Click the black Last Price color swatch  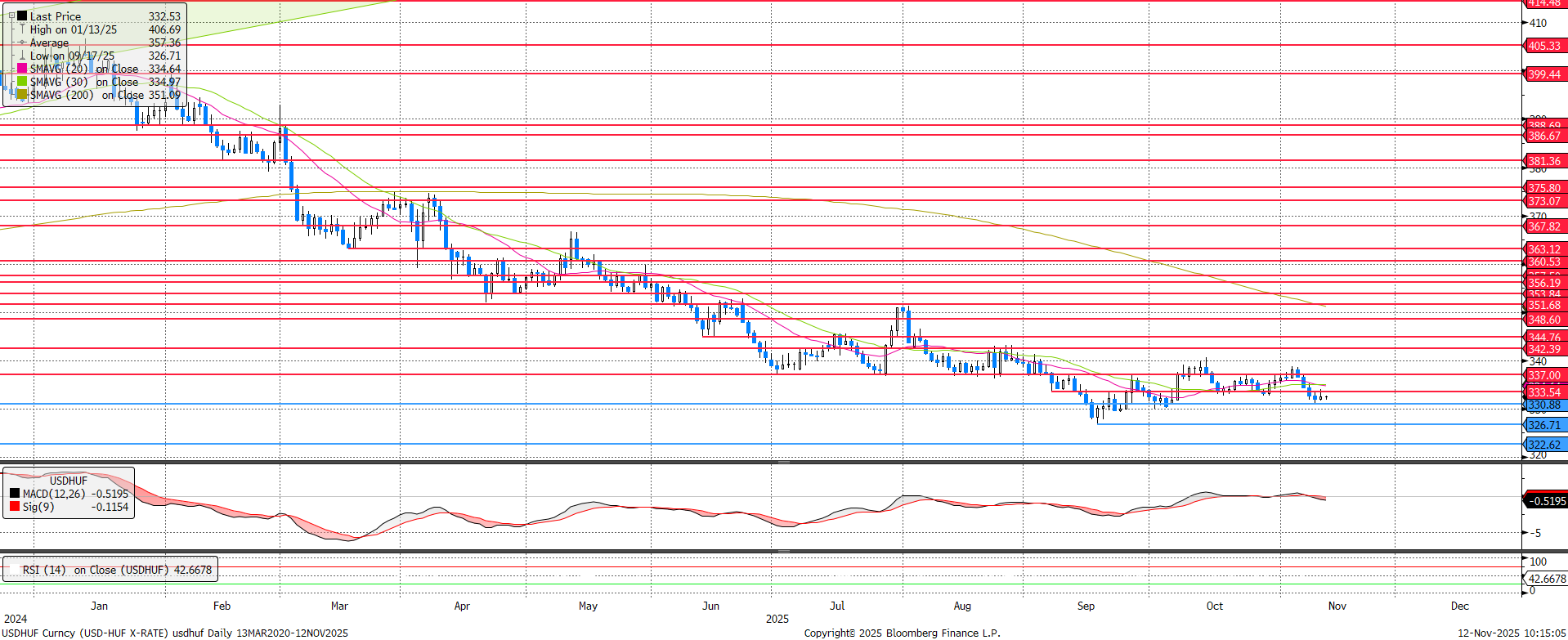(22, 16)
